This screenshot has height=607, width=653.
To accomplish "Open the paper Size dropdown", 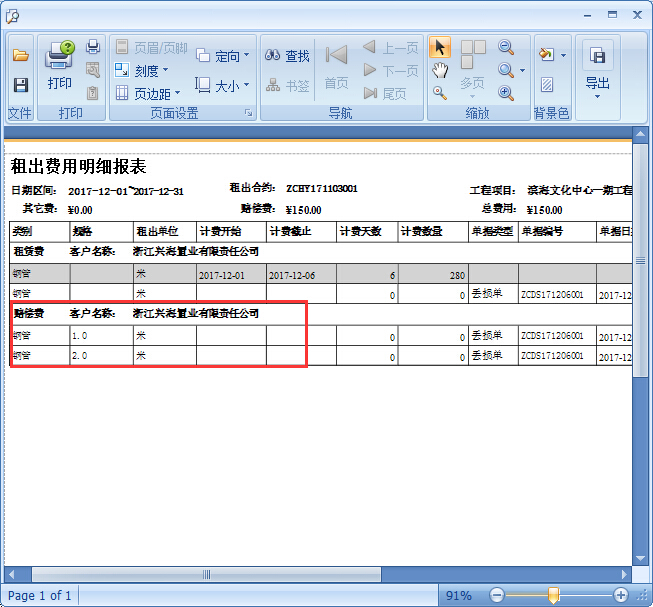I will pos(222,85).
